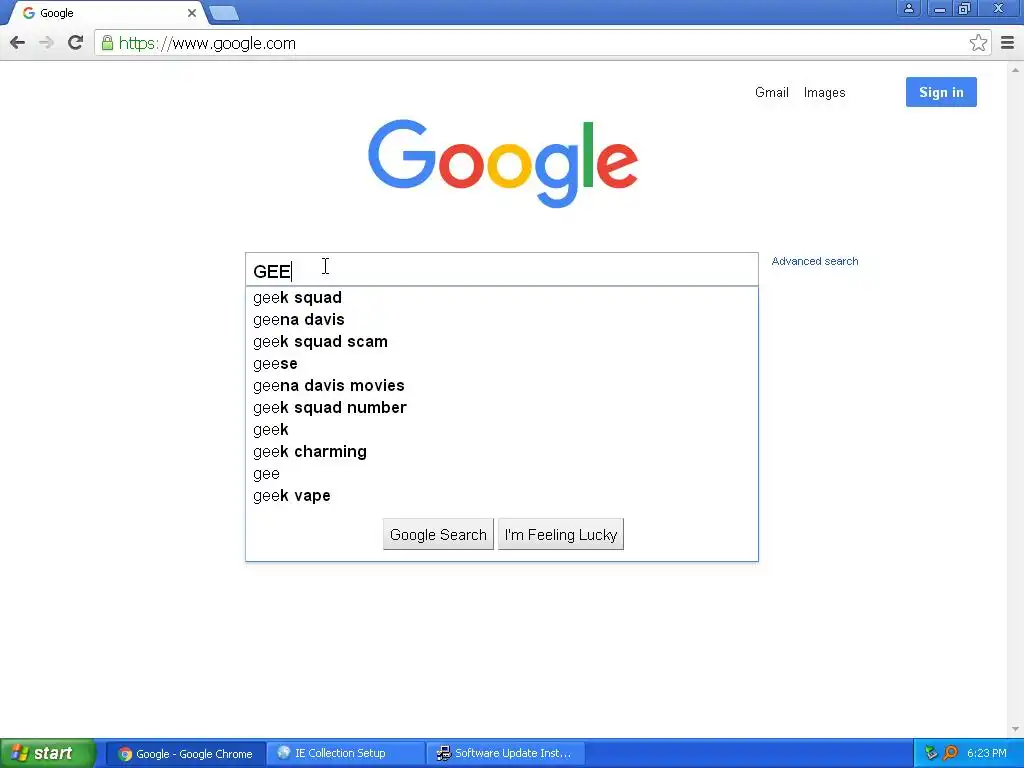Click the blue Sign in button
Image resolution: width=1024 pixels, height=768 pixels.
pyautogui.click(x=941, y=92)
